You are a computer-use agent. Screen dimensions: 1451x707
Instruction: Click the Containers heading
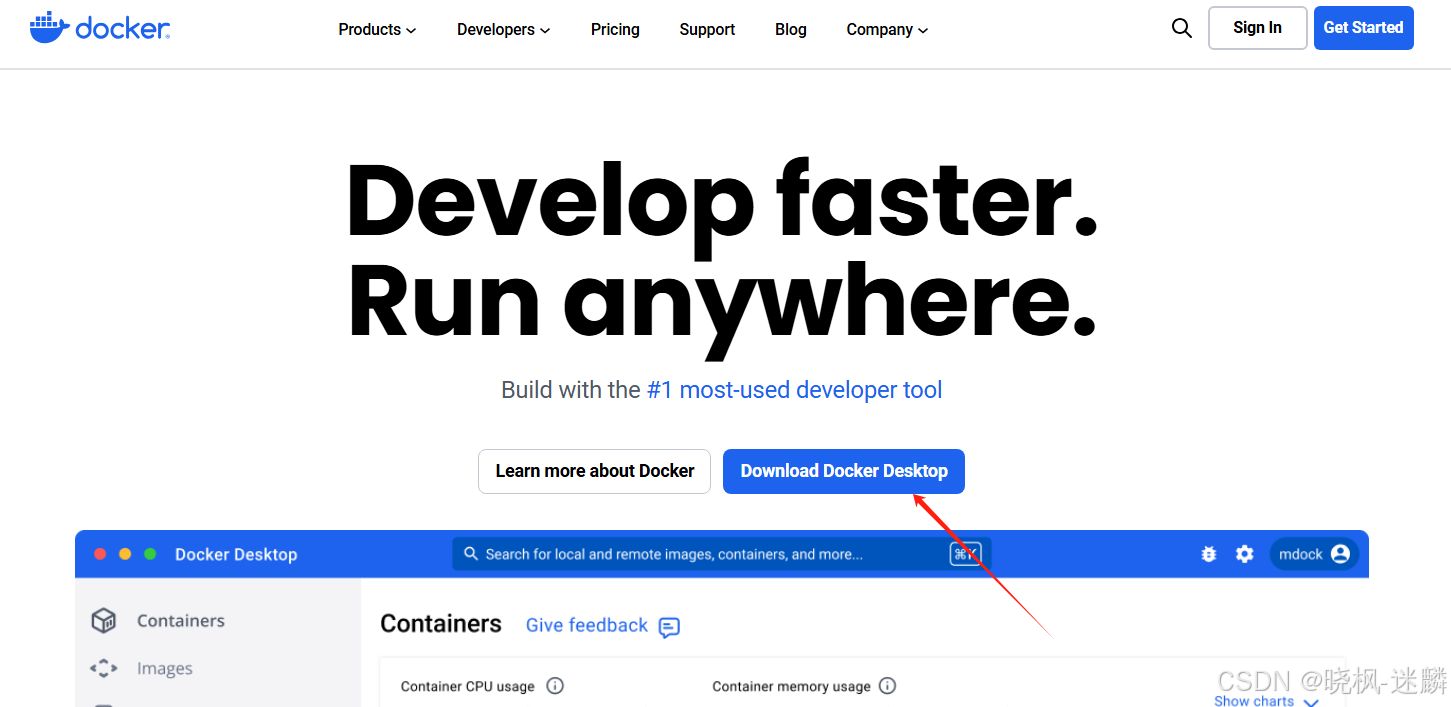click(441, 624)
